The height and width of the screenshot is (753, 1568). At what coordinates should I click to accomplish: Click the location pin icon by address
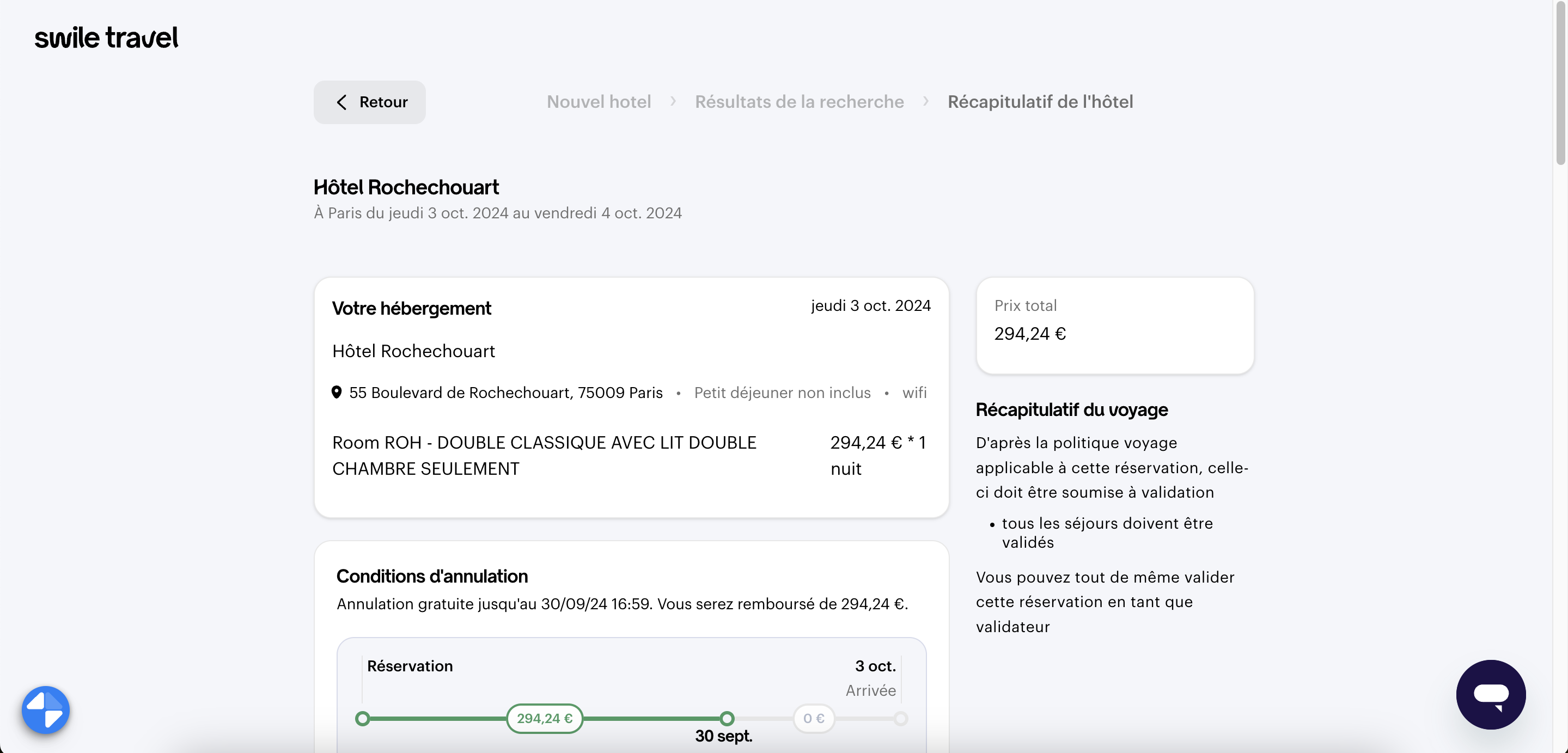(x=336, y=392)
